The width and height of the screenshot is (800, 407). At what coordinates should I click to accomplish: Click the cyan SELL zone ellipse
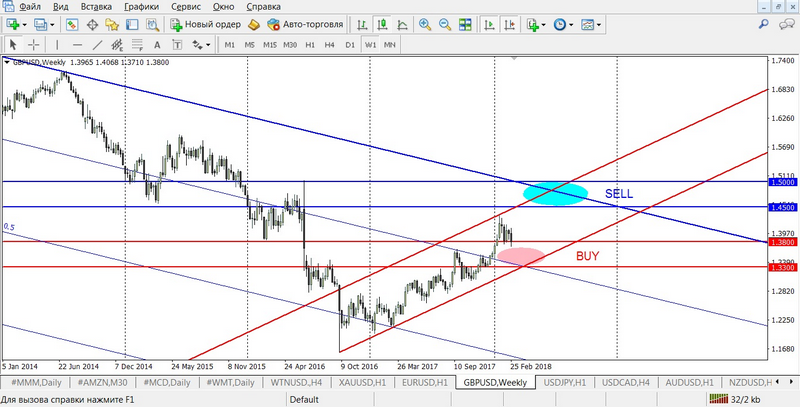(555, 193)
